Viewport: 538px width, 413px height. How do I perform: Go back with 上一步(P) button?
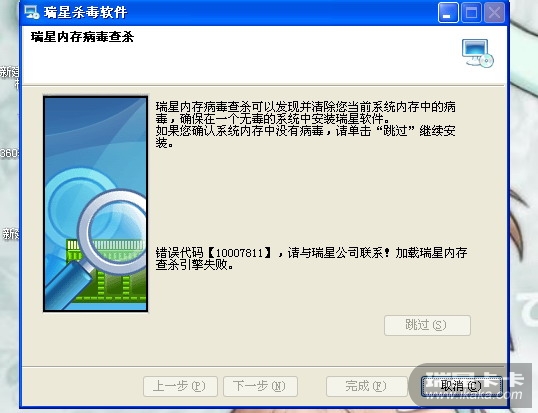pyautogui.click(x=180, y=386)
